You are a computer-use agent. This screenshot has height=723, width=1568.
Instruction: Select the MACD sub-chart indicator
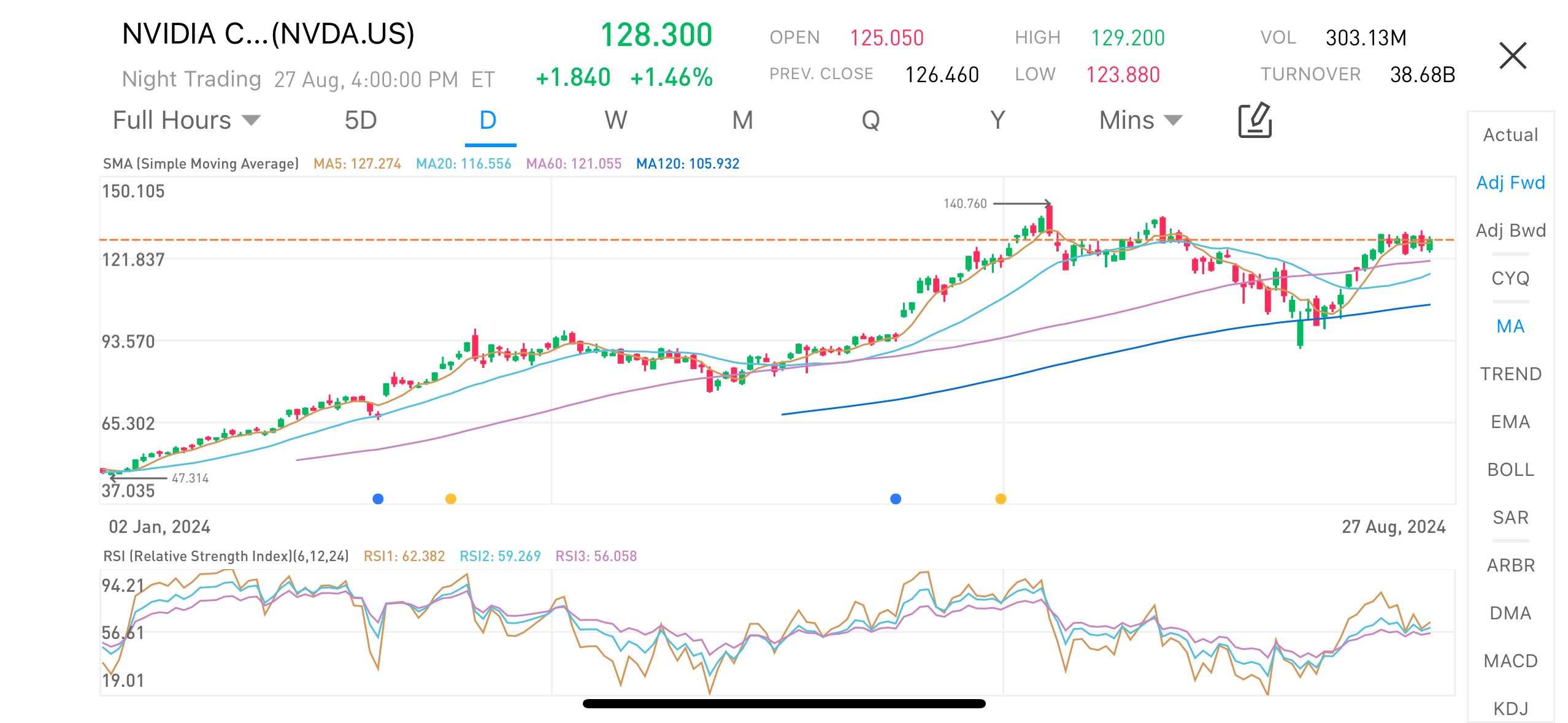1510,661
